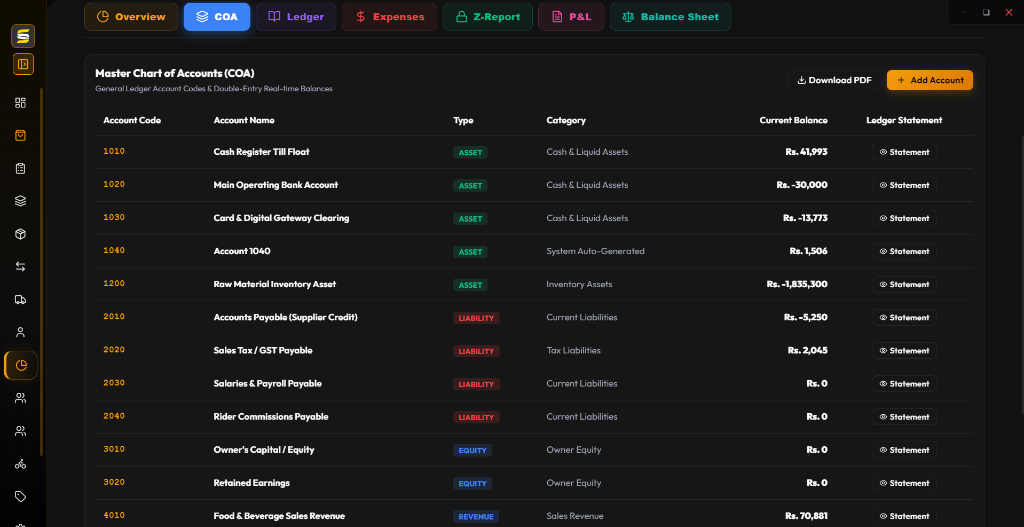Open the dashboard grid icon in sidebar
1024x527 pixels.
coord(20,103)
